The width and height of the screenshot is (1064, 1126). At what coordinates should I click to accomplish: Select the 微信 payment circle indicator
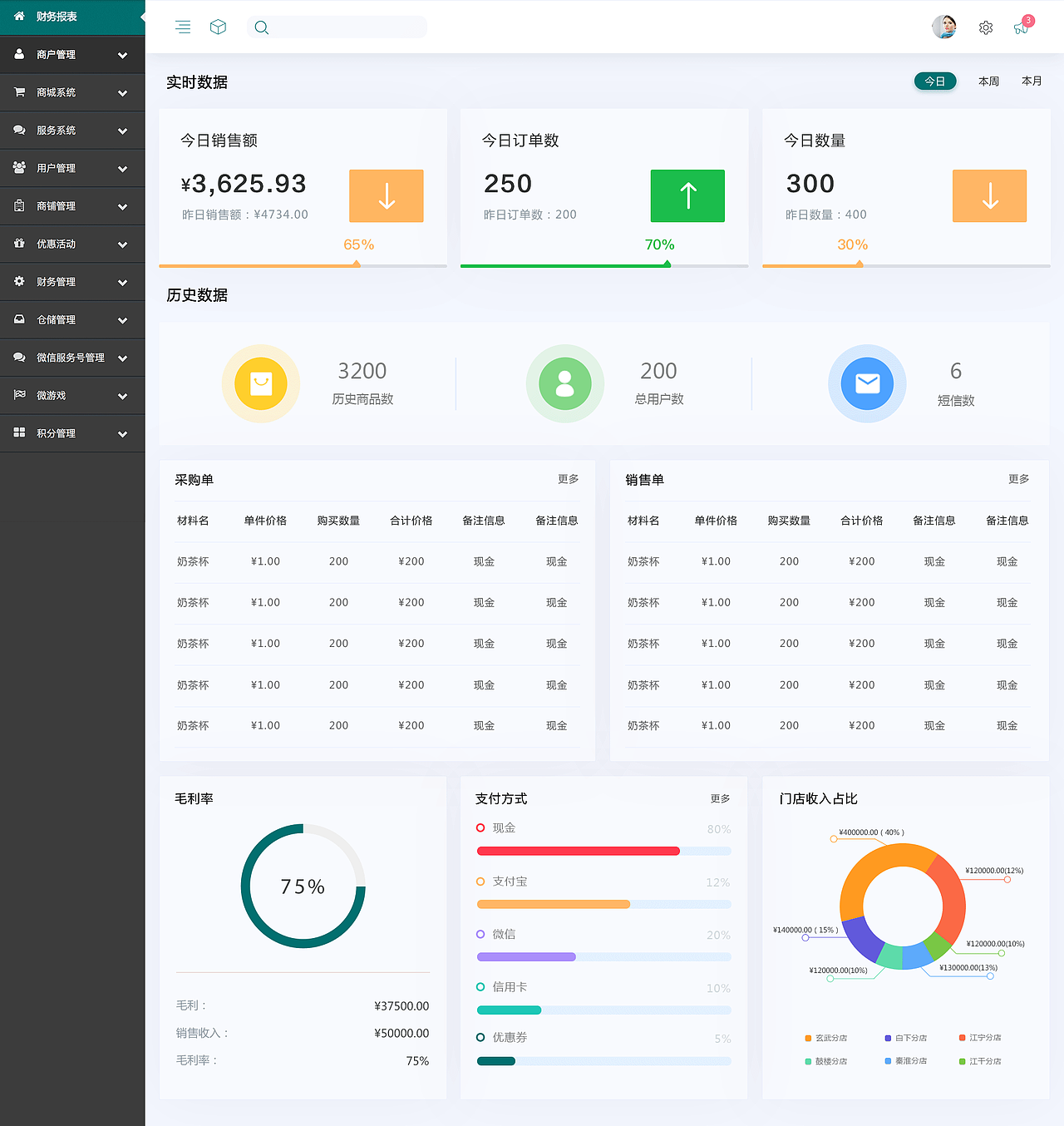(480, 934)
